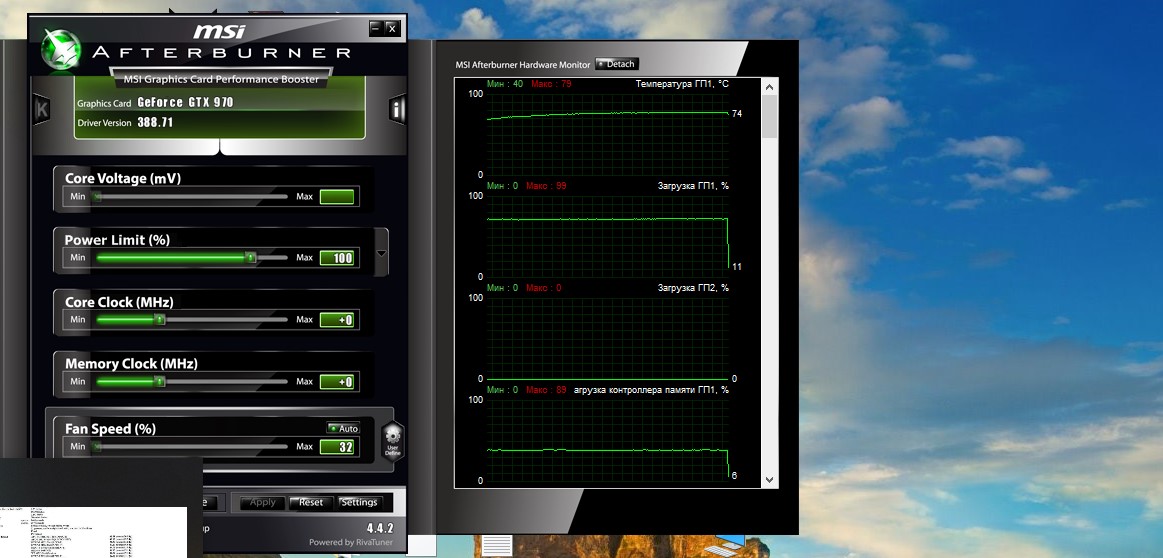1163x558 pixels.
Task: Open the information i side button
Action: pyautogui.click(x=398, y=110)
